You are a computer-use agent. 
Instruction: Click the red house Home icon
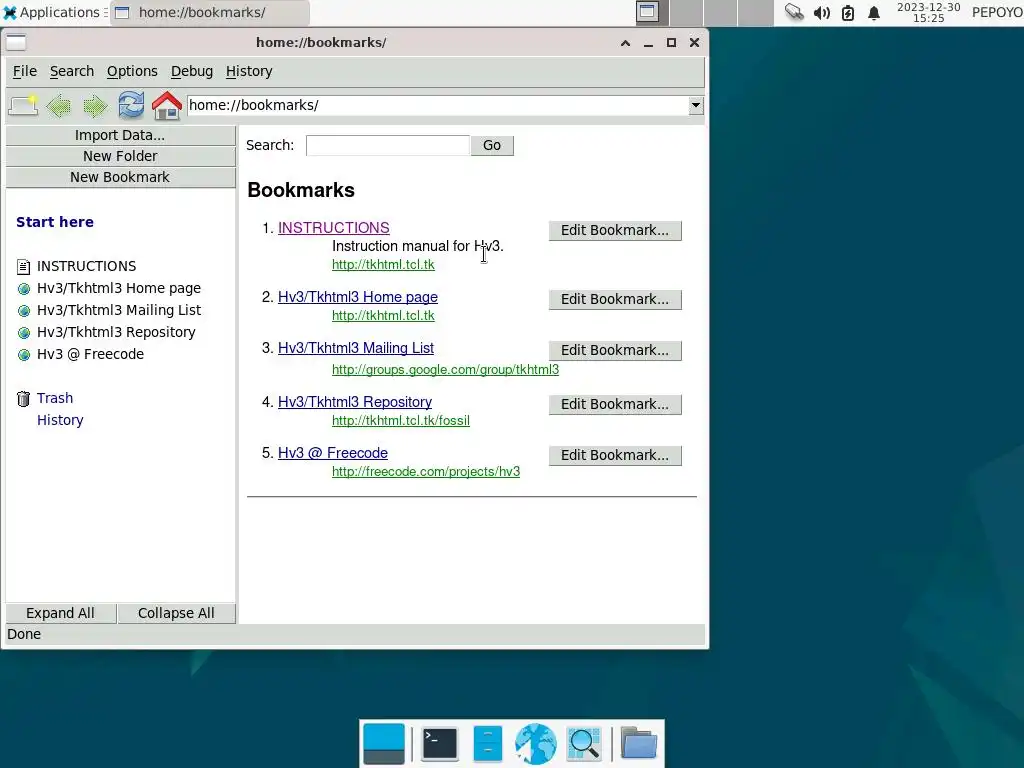pyautogui.click(x=167, y=106)
